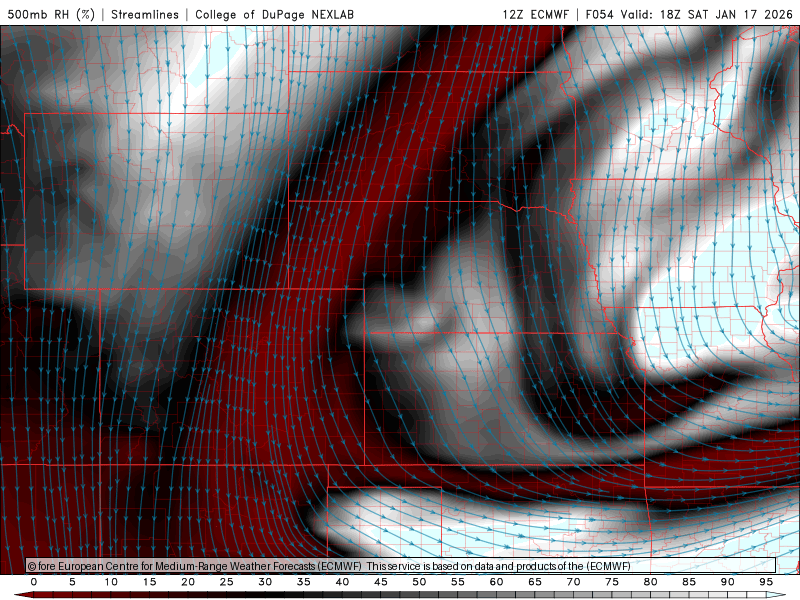Screen dimensions: 800x600
Task: Click the '20' value on the color scale
Action: [x=188, y=582]
